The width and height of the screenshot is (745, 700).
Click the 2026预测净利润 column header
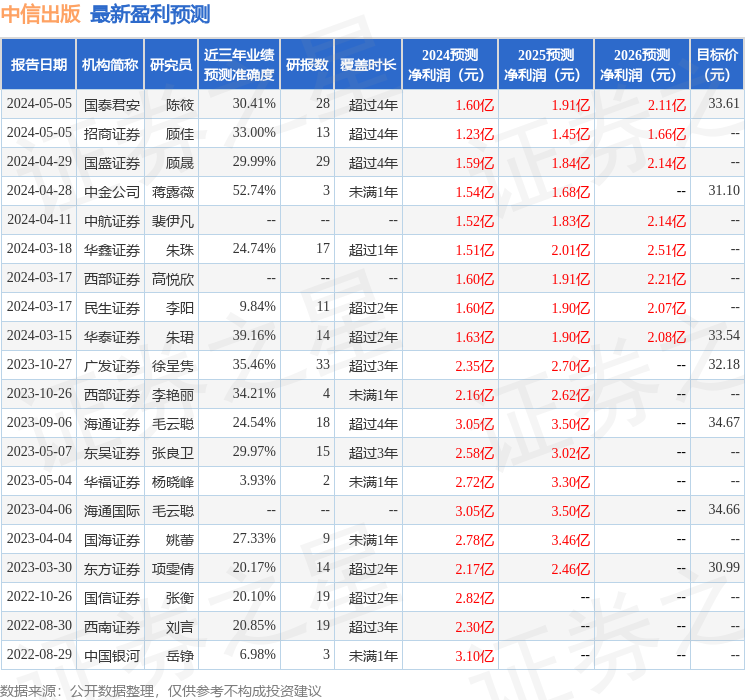coord(641,64)
